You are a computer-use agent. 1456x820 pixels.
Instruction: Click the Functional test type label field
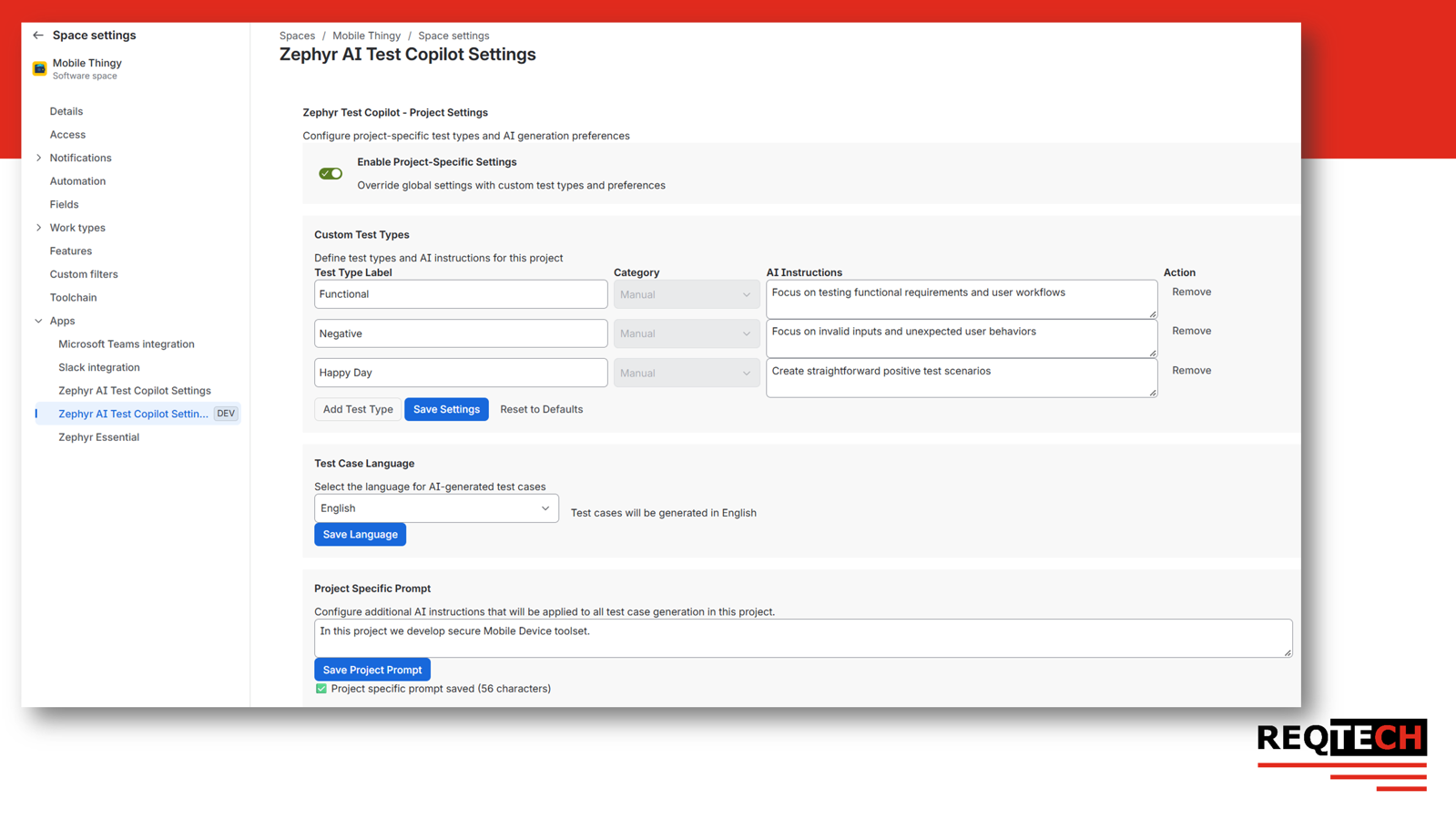coord(461,294)
